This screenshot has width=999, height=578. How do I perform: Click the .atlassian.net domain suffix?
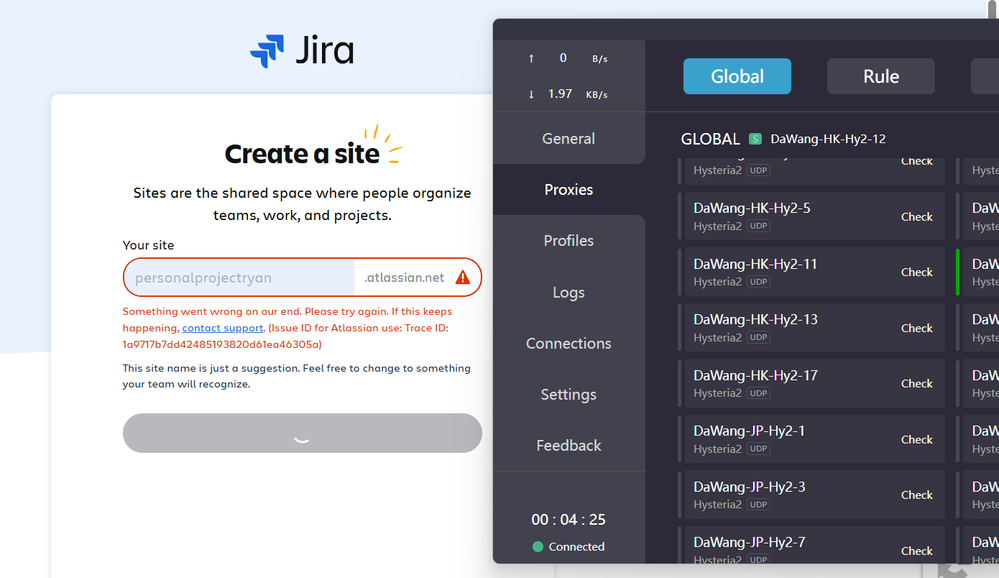pos(404,277)
